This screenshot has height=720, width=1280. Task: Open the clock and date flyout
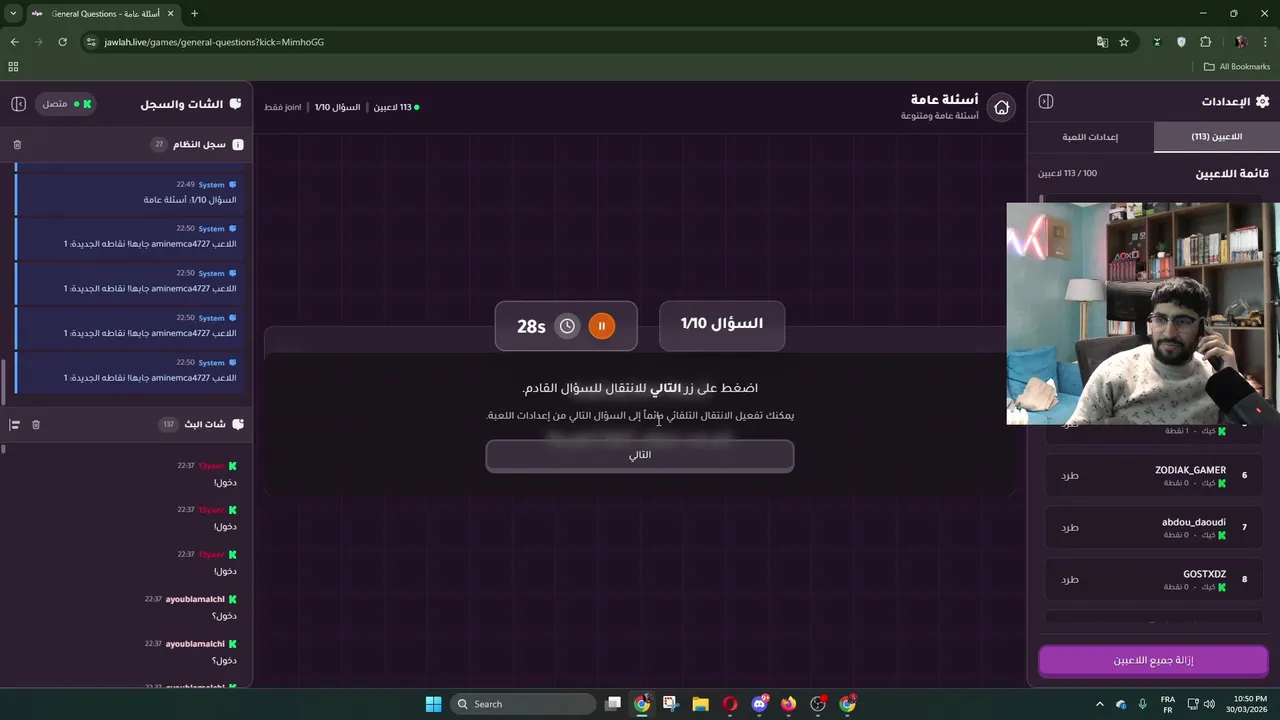(1247, 704)
